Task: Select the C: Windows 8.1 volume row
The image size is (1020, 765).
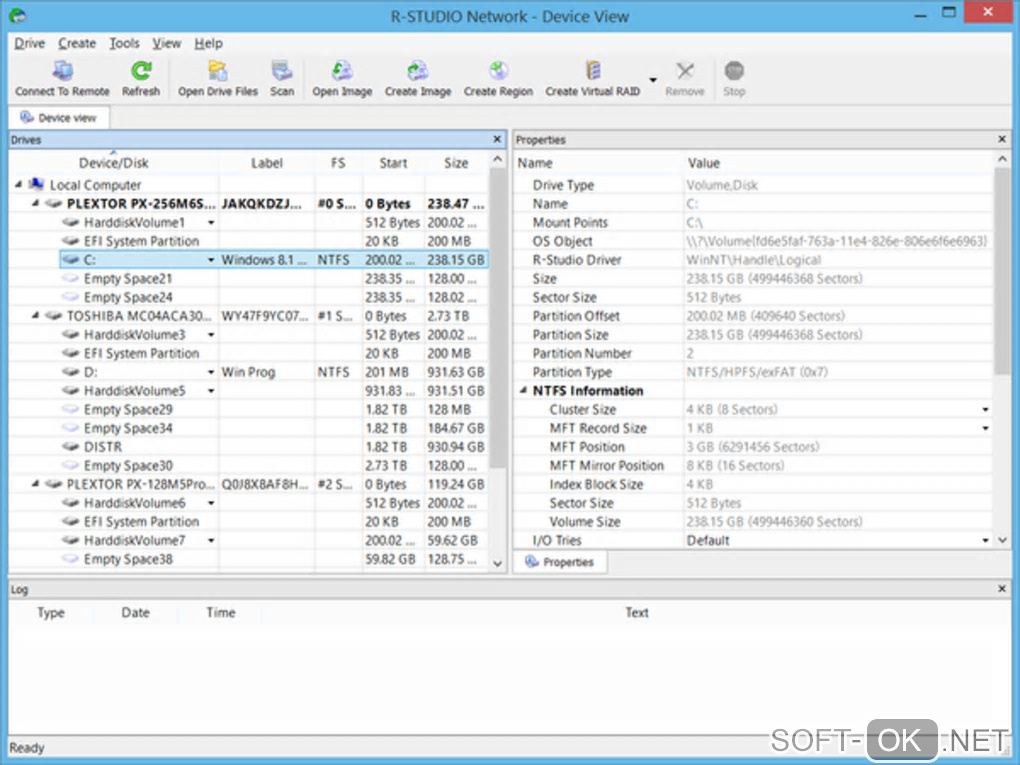Action: click(273, 260)
